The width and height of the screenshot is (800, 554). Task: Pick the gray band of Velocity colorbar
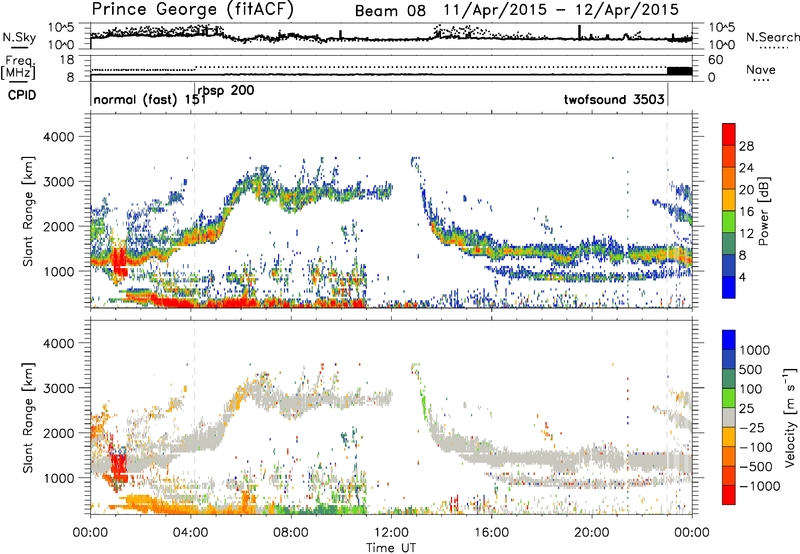(x=729, y=417)
